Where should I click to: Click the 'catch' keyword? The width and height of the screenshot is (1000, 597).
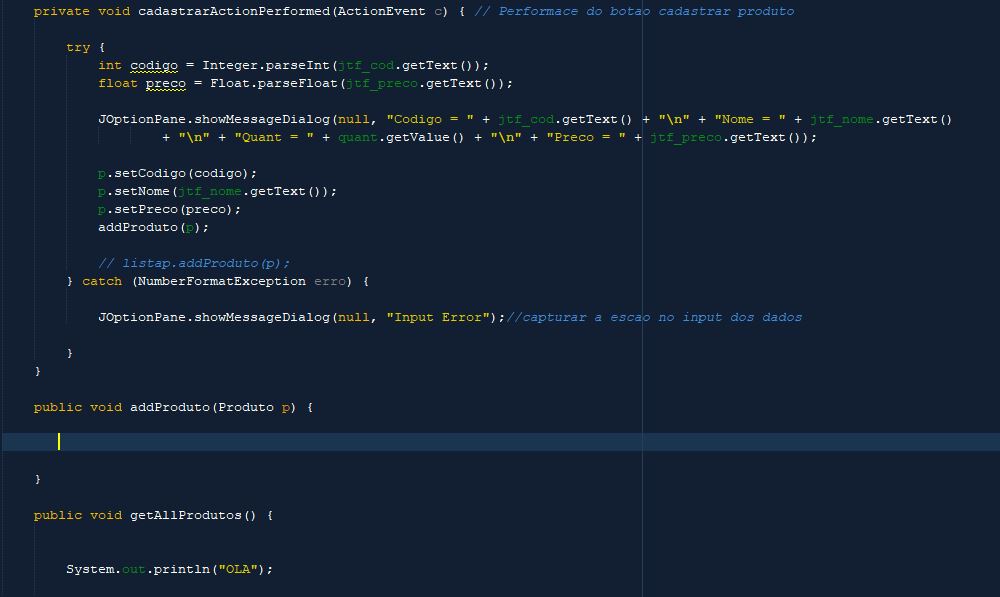coord(102,281)
